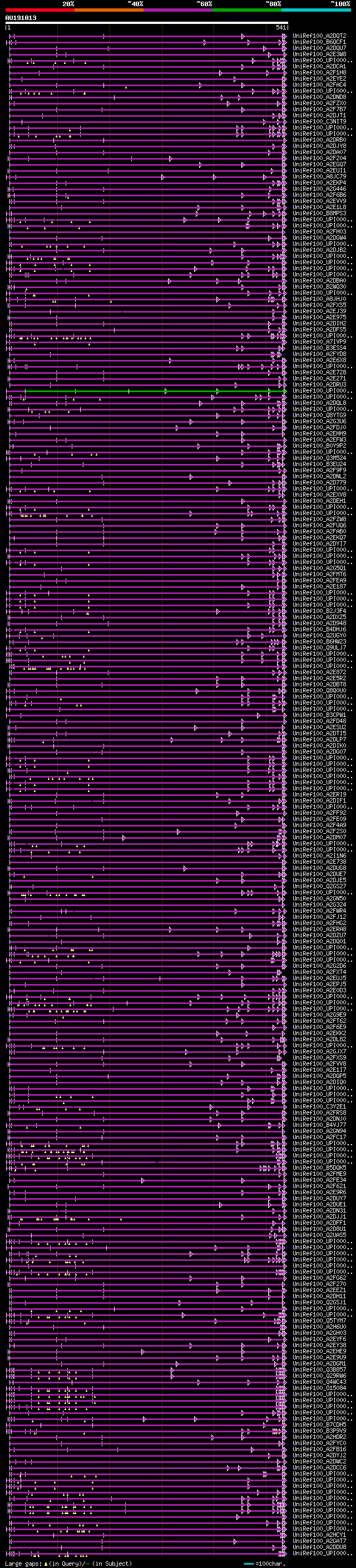Select hit UniRef100_A2FE09
The image size is (356, 1568).
(319, 819)
